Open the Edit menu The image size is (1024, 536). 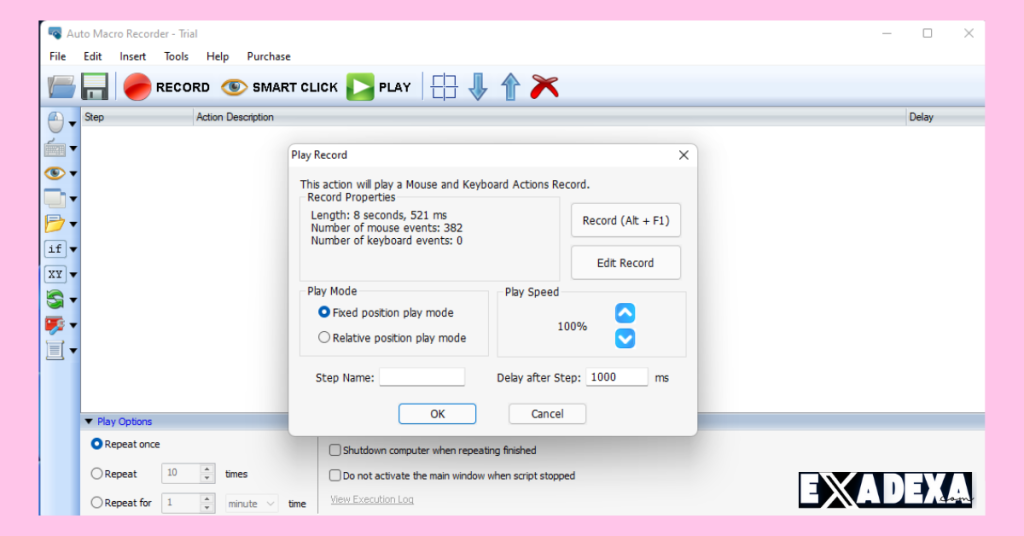pos(93,56)
